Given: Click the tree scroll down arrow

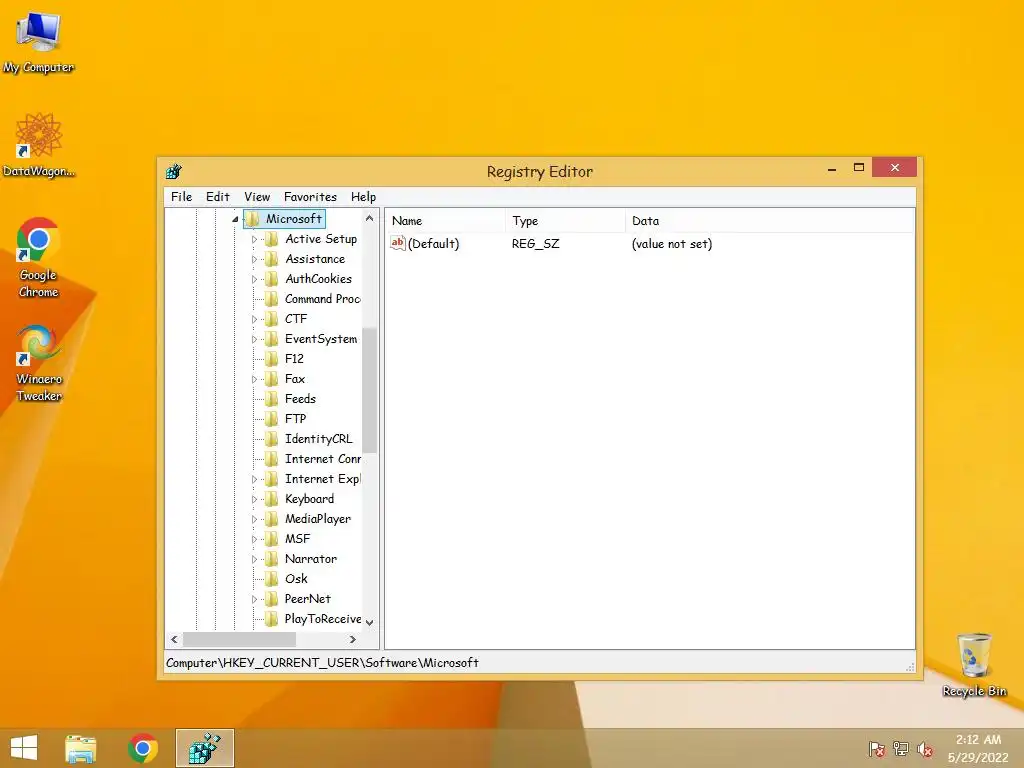Looking at the screenshot, I should click(x=370, y=622).
